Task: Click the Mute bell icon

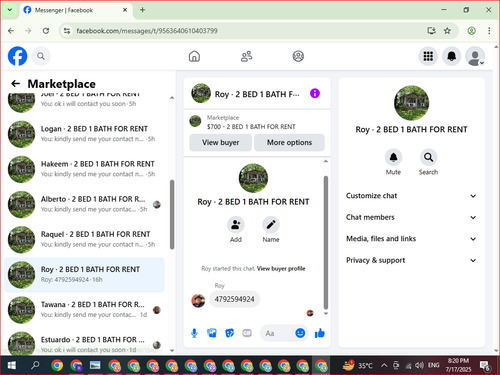Action: [x=393, y=157]
